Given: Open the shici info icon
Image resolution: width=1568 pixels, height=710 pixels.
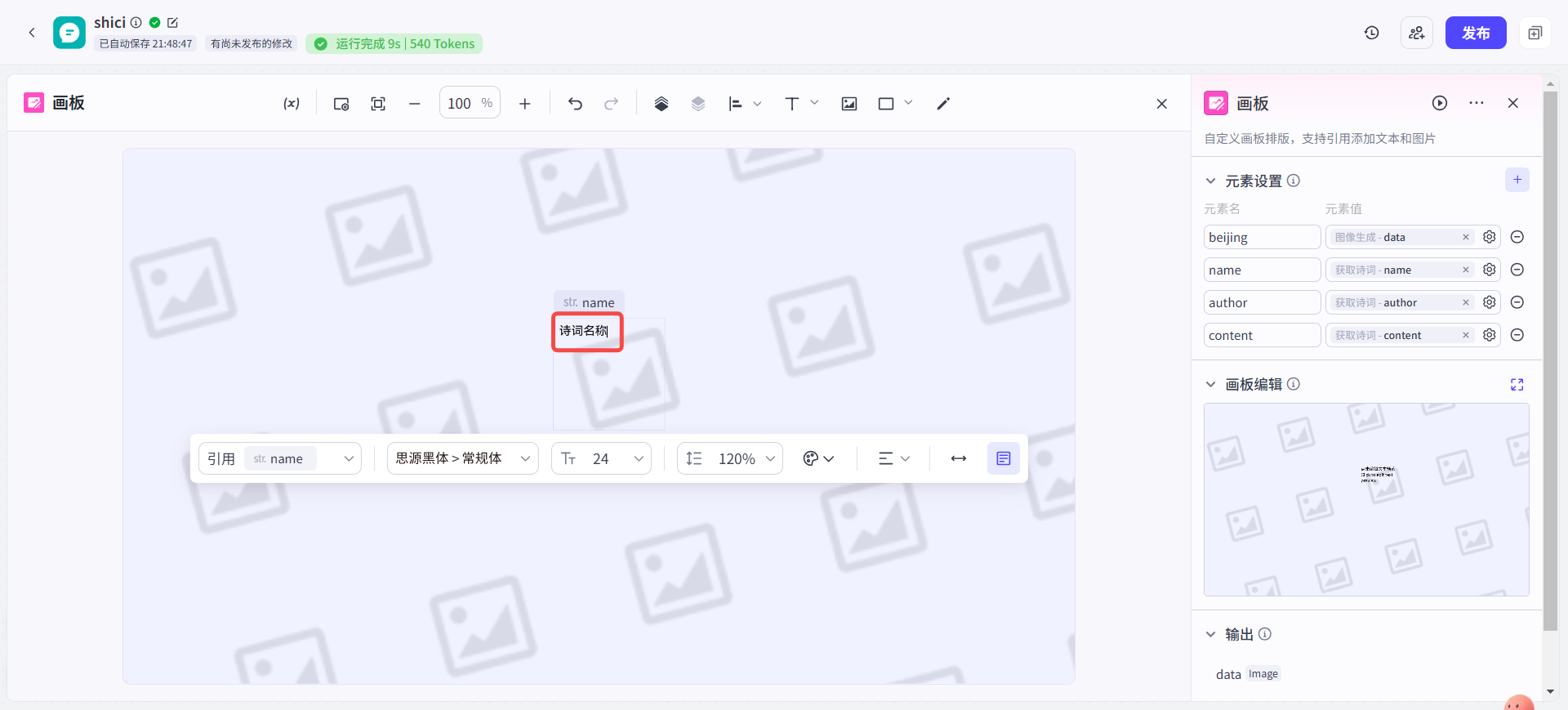Looking at the screenshot, I should [x=136, y=23].
